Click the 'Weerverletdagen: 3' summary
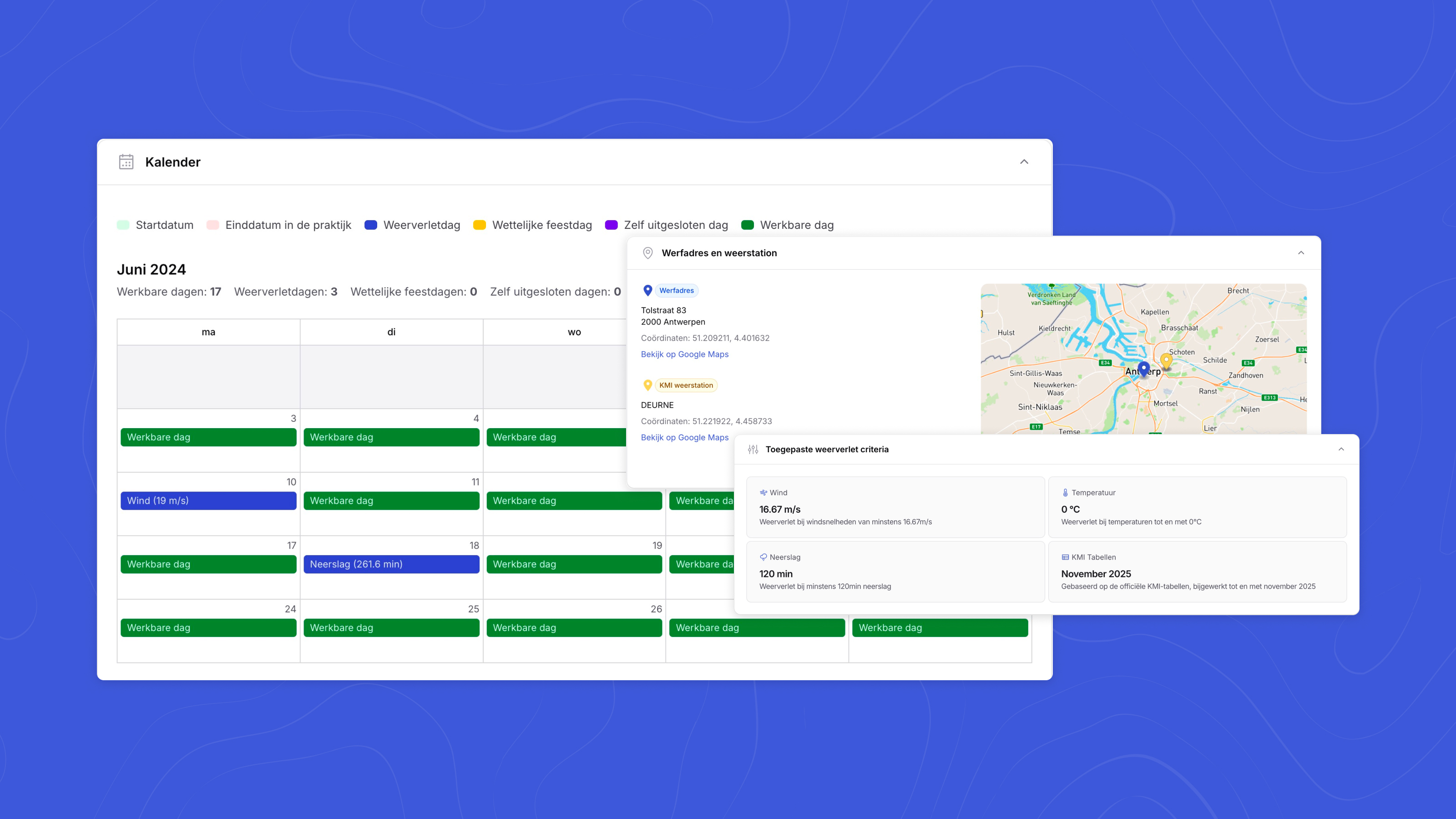Screen dimensions: 1456x819 point(285,292)
